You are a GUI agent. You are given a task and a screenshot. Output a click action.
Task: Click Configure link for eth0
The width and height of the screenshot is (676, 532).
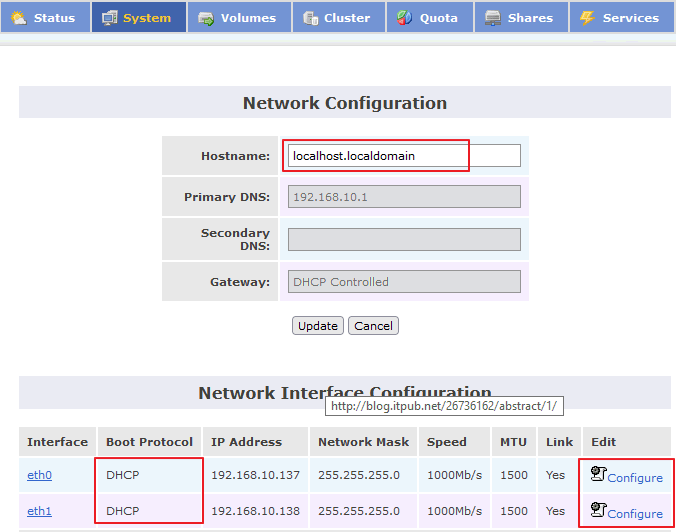tap(635, 478)
